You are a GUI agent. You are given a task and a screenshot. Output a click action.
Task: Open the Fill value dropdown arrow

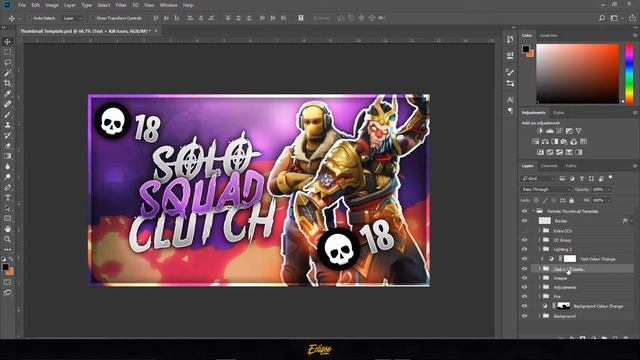(609, 200)
